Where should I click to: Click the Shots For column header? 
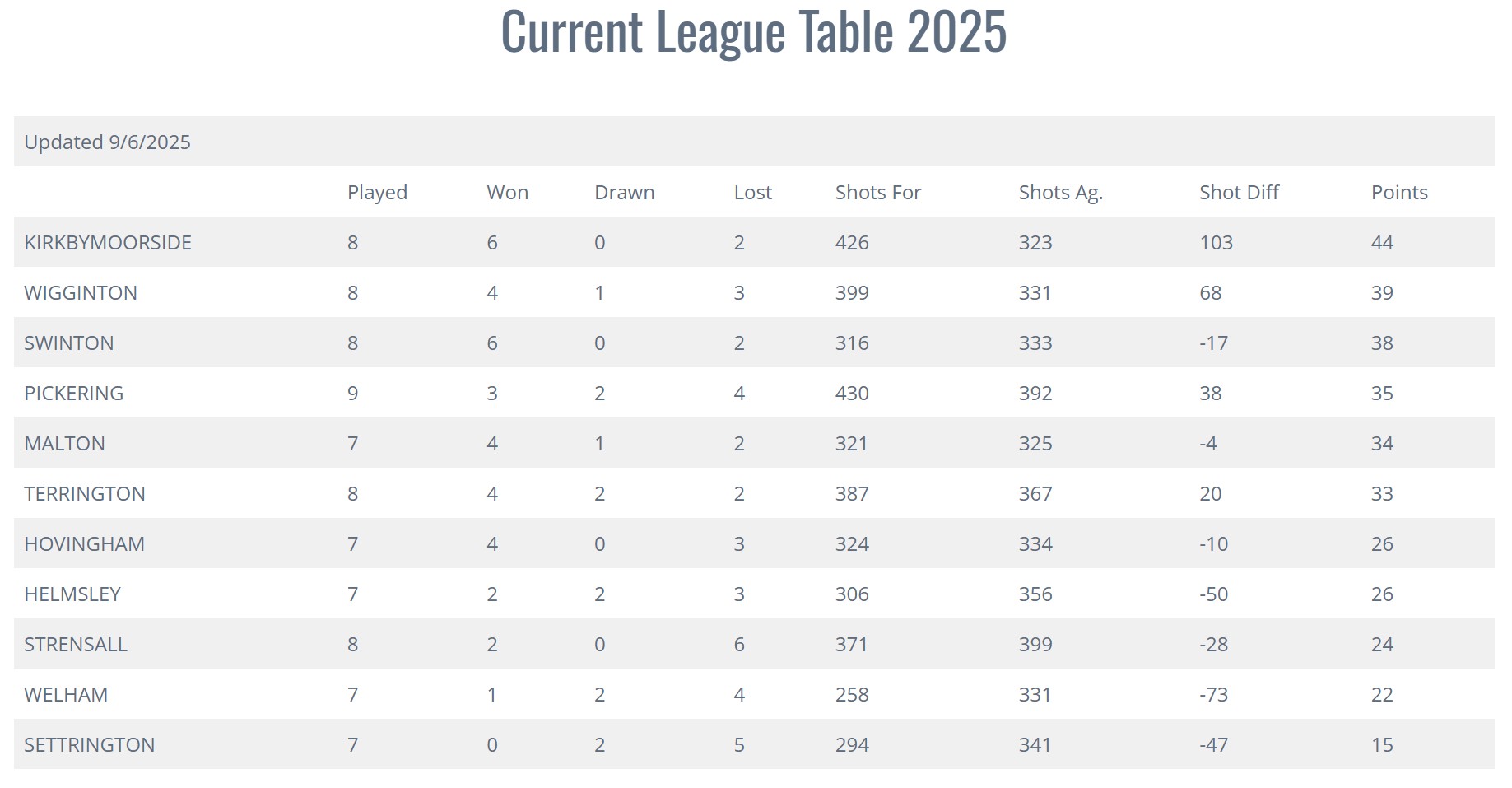878,193
